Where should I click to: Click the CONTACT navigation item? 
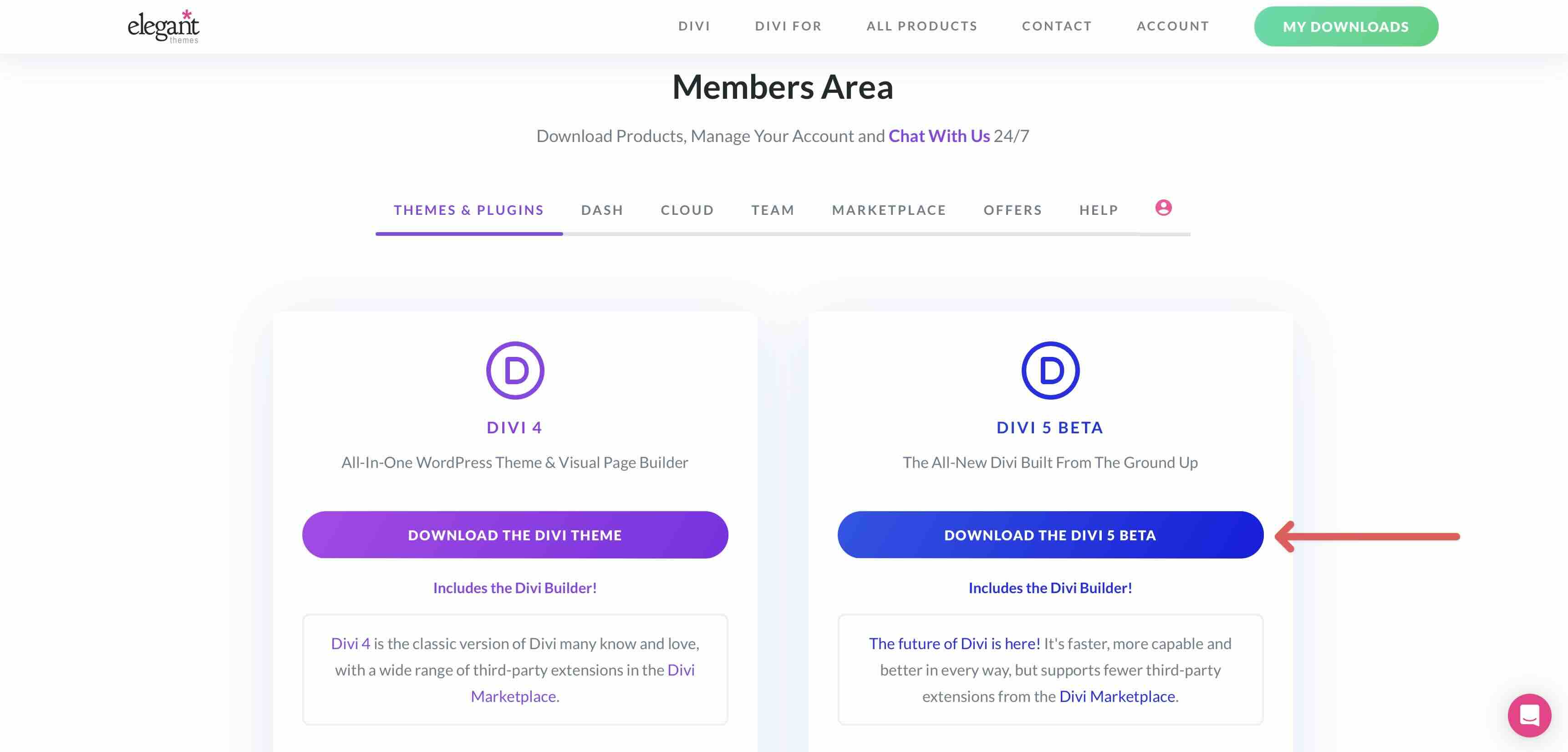1057,25
